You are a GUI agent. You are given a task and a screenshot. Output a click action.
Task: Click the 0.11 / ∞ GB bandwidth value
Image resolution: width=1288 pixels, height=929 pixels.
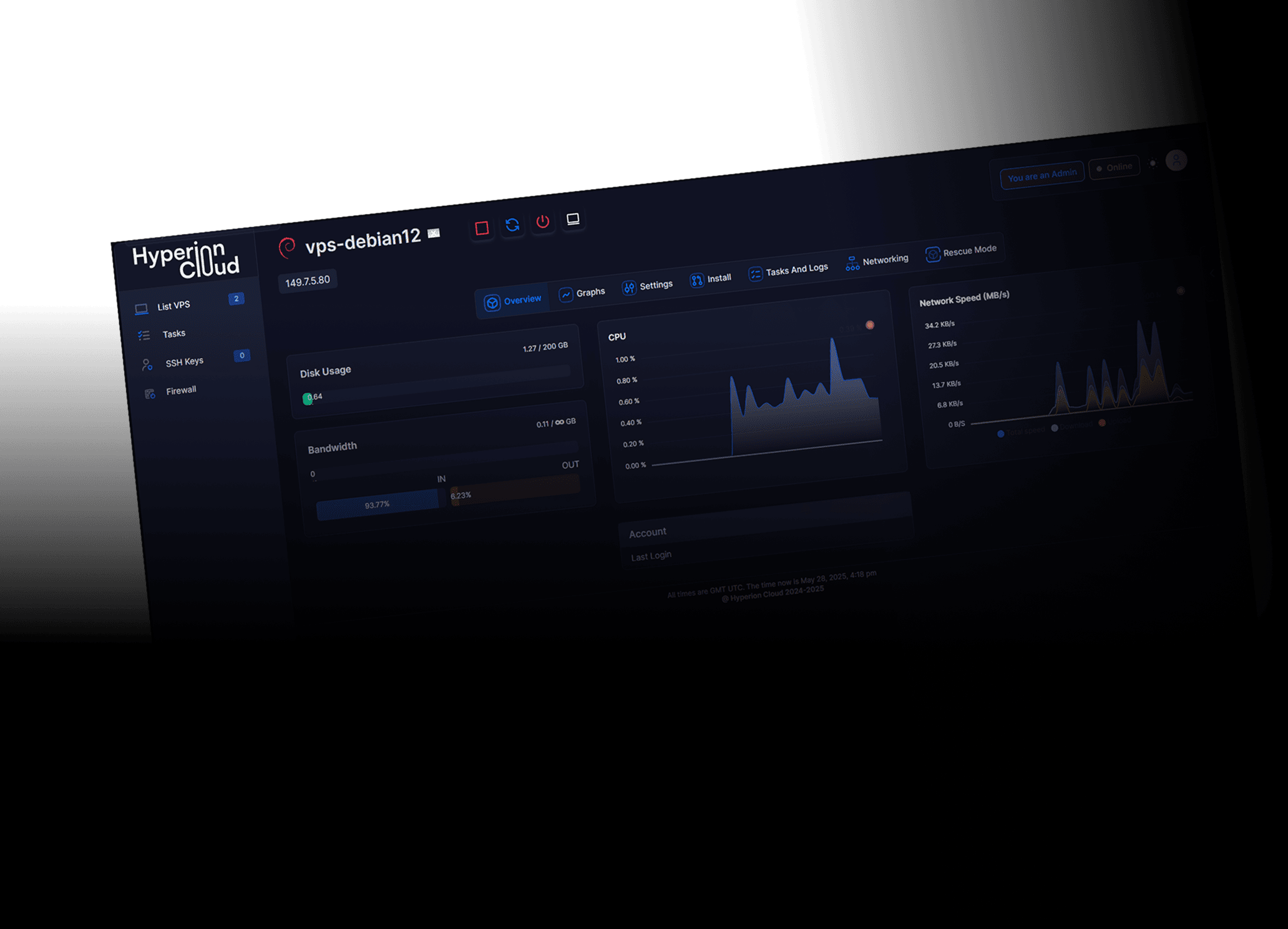click(556, 423)
